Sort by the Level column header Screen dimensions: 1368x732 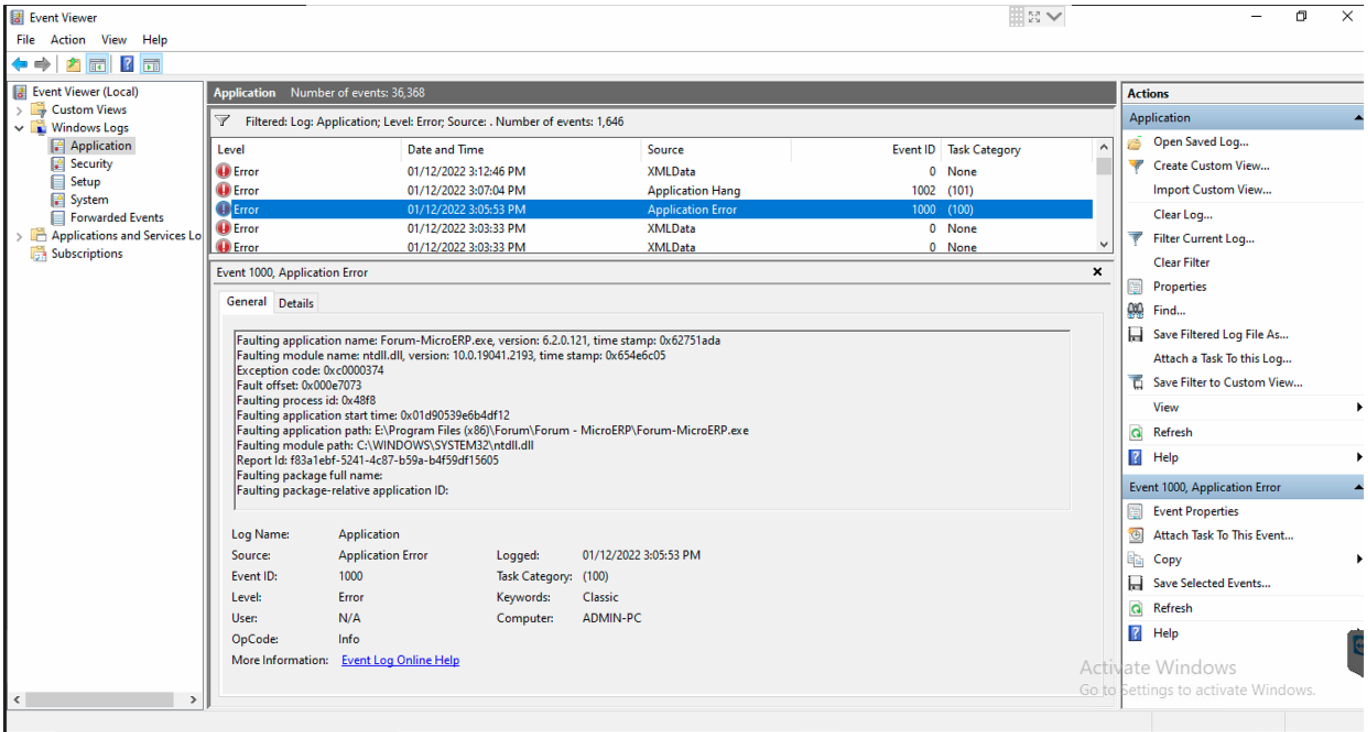pyautogui.click(x=306, y=150)
